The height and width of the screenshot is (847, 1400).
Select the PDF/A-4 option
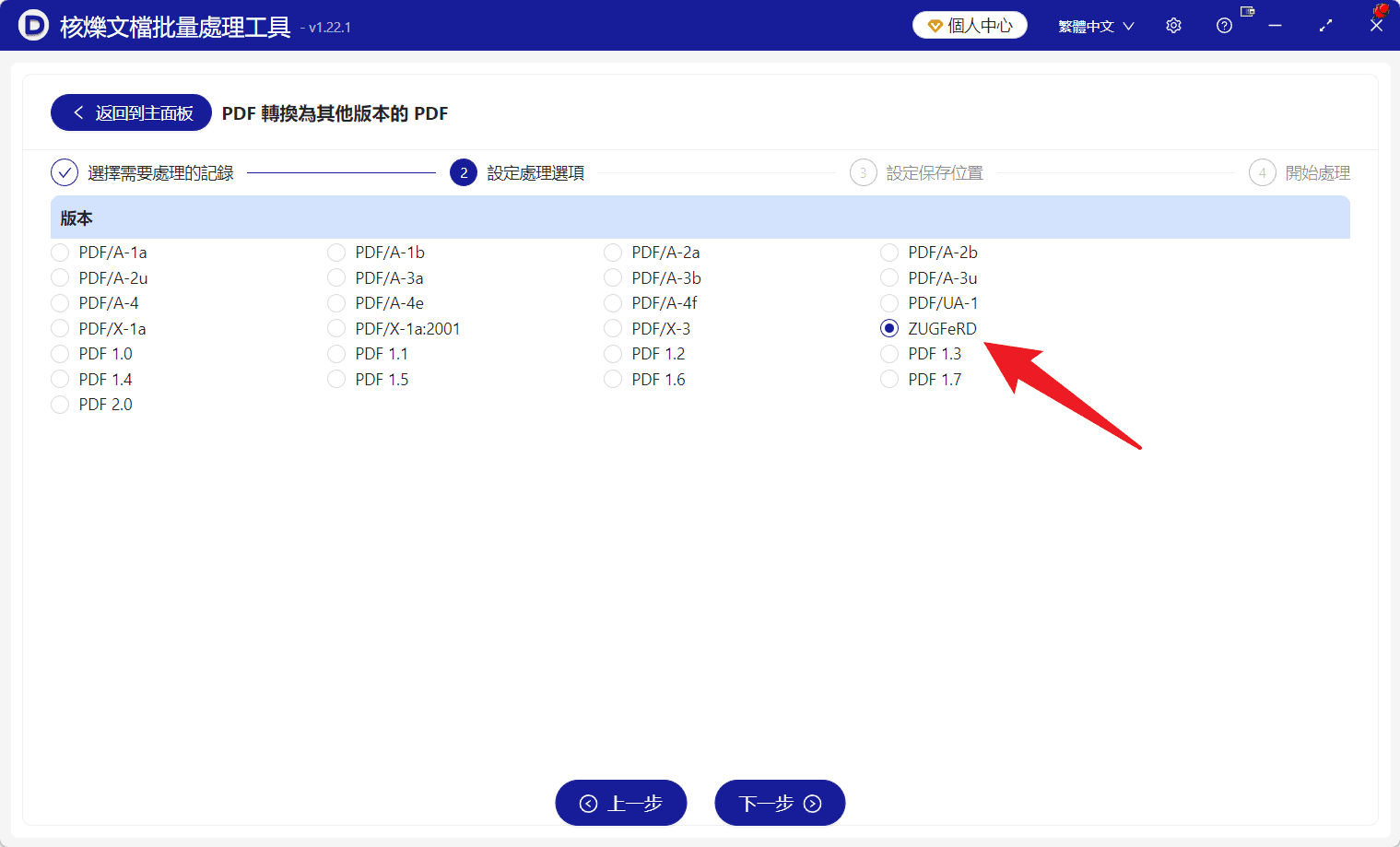coord(60,303)
